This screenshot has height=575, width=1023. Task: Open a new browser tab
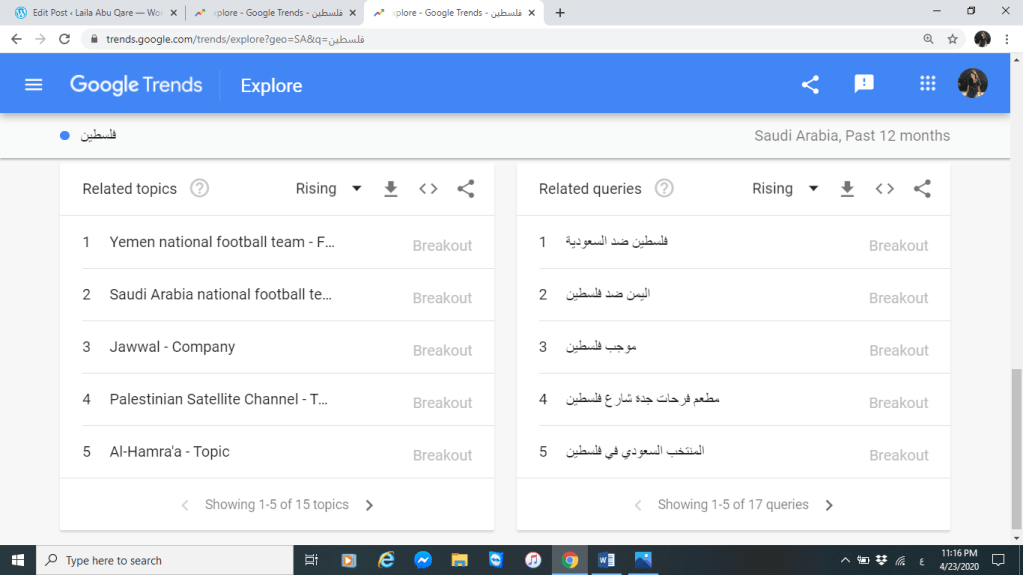560,13
